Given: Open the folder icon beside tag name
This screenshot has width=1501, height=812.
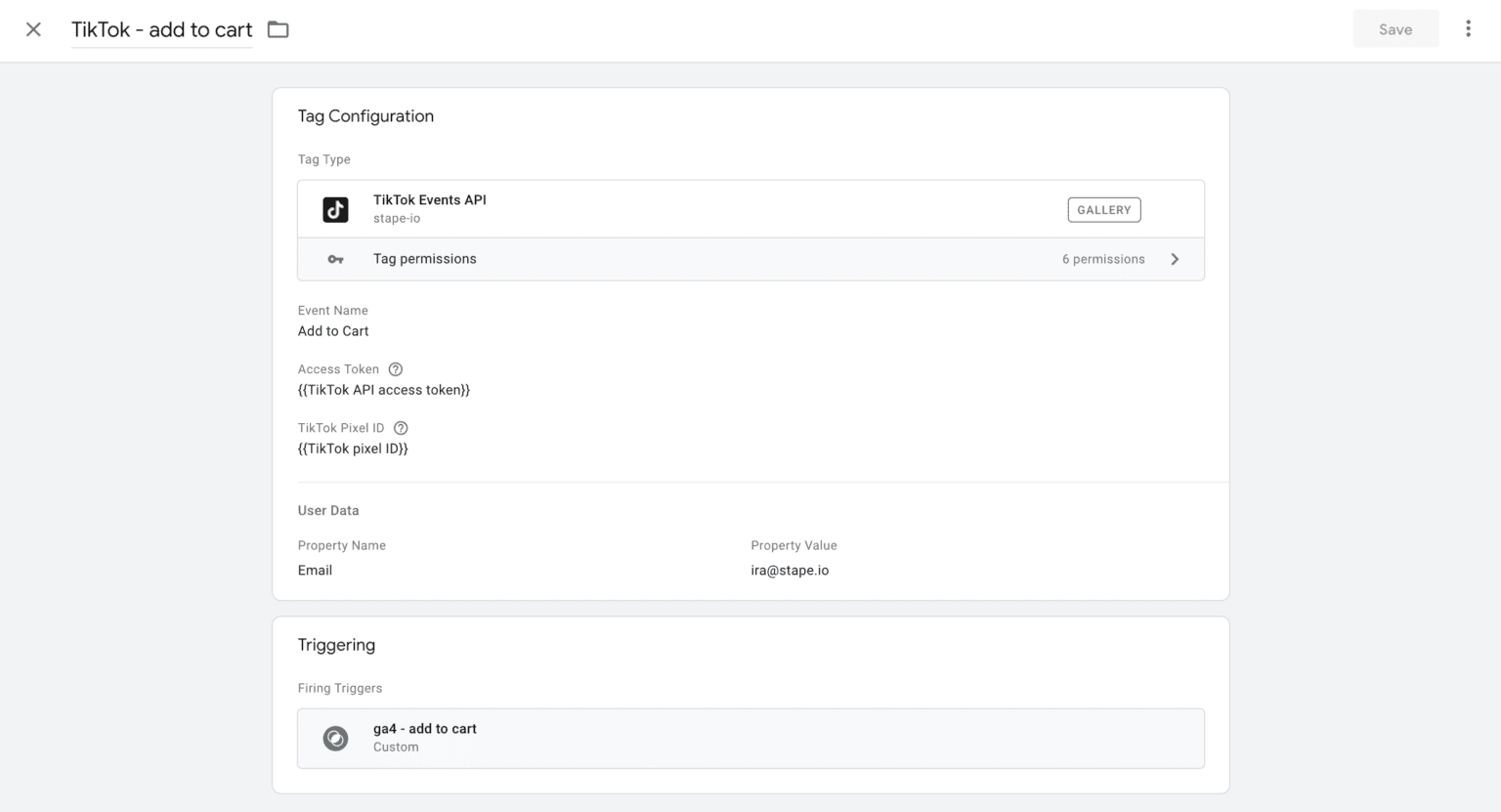Looking at the screenshot, I should pos(279,29).
